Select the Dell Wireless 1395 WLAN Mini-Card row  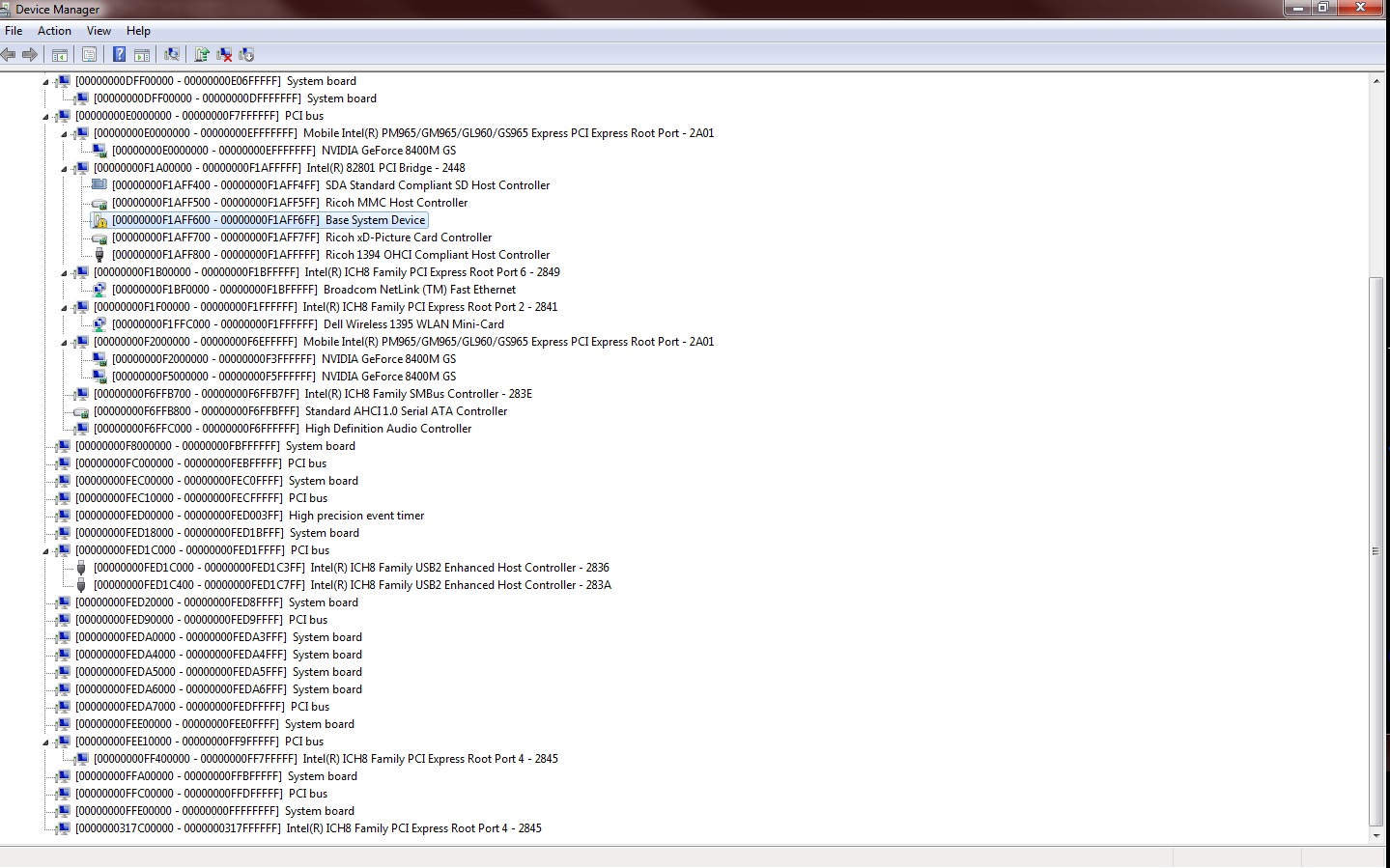pos(308,324)
